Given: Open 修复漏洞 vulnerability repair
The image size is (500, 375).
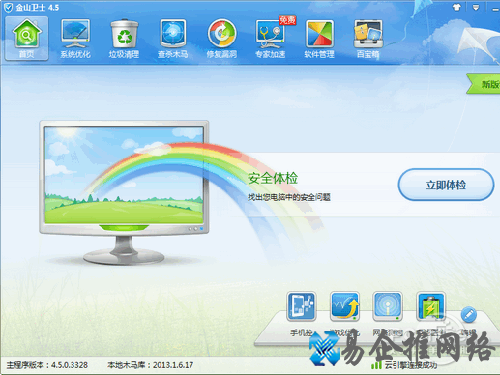Looking at the screenshot, I should [222, 38].
